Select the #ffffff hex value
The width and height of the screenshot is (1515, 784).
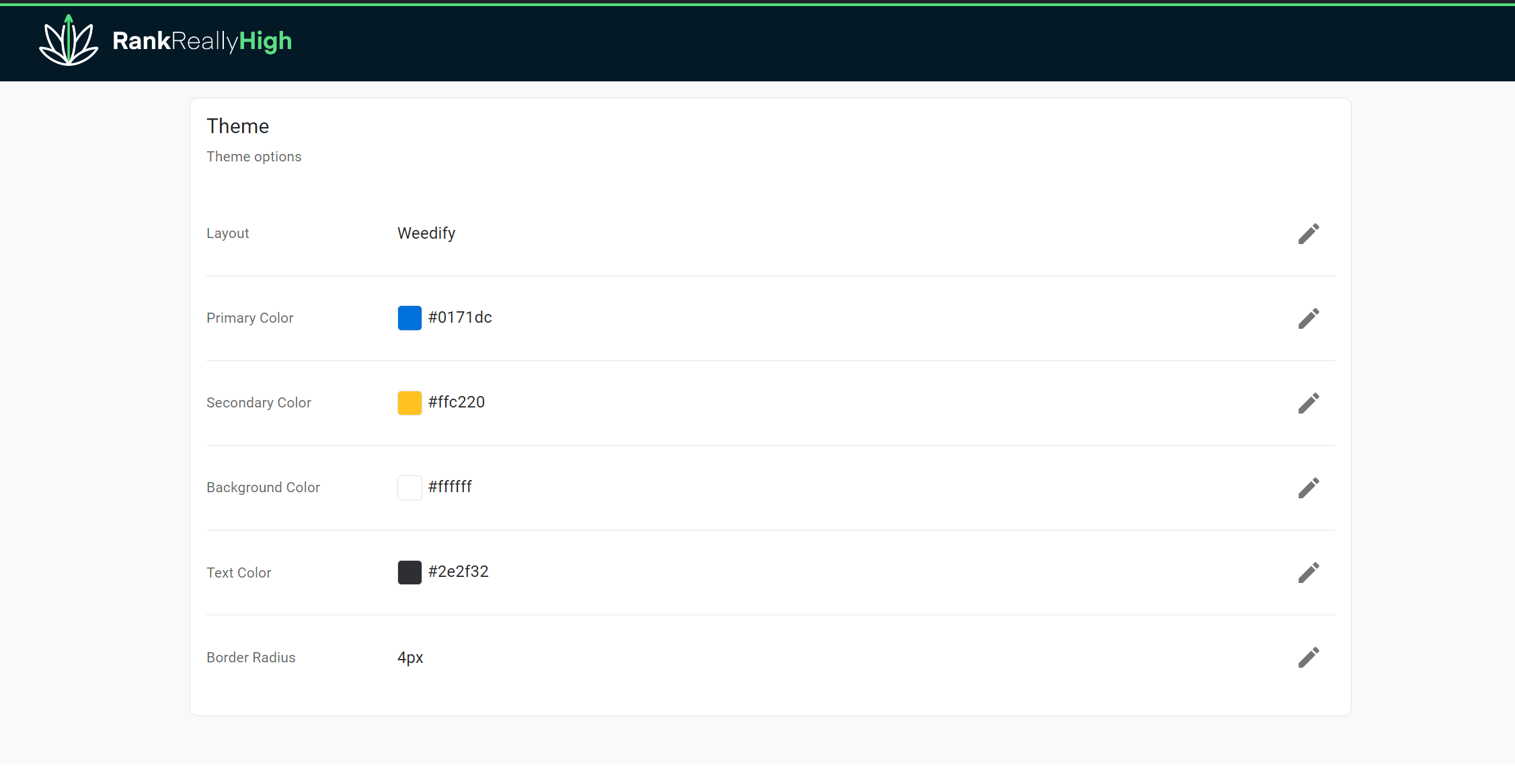450,487
